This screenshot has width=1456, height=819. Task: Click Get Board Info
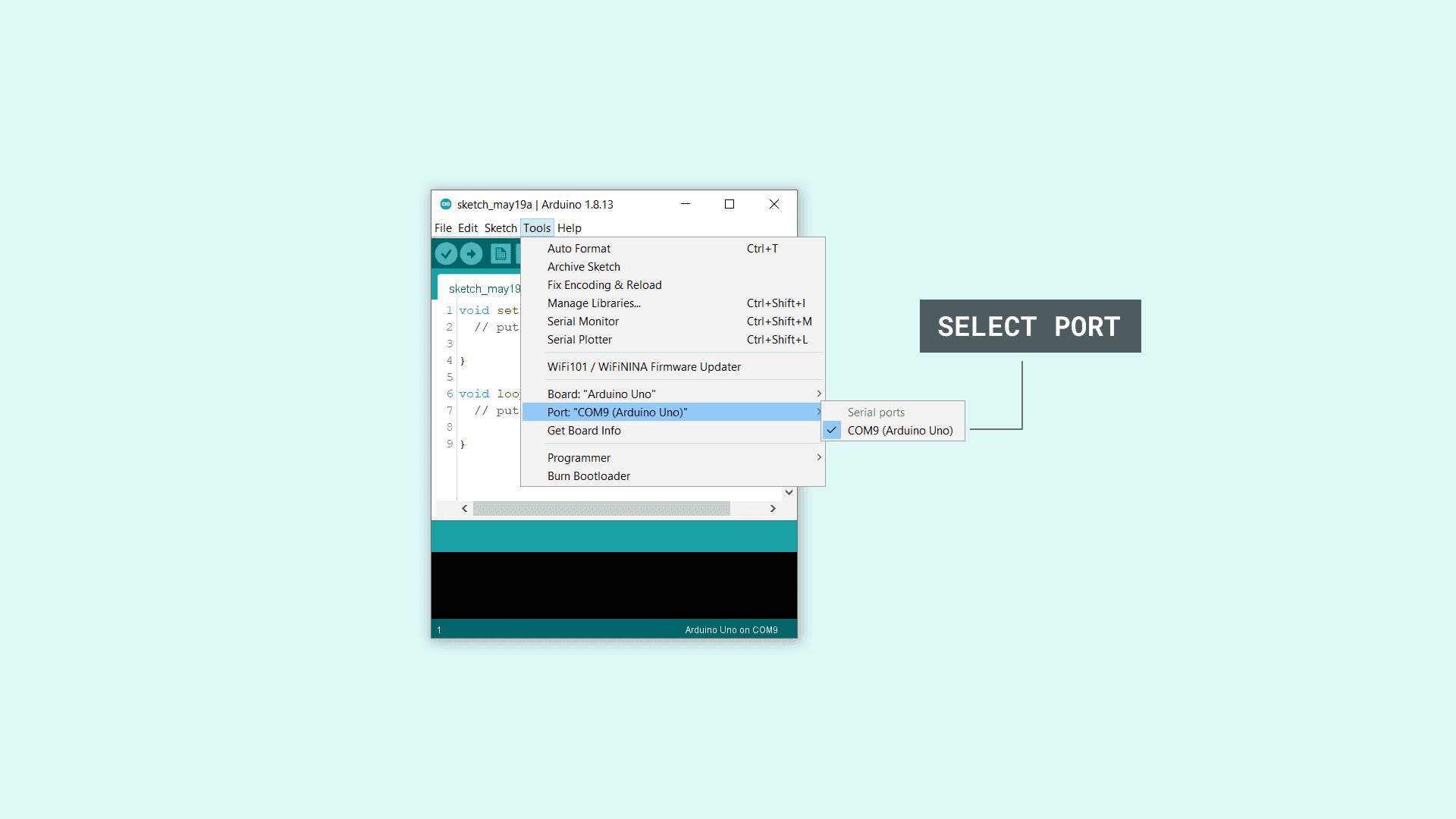(x=584, y=431)
